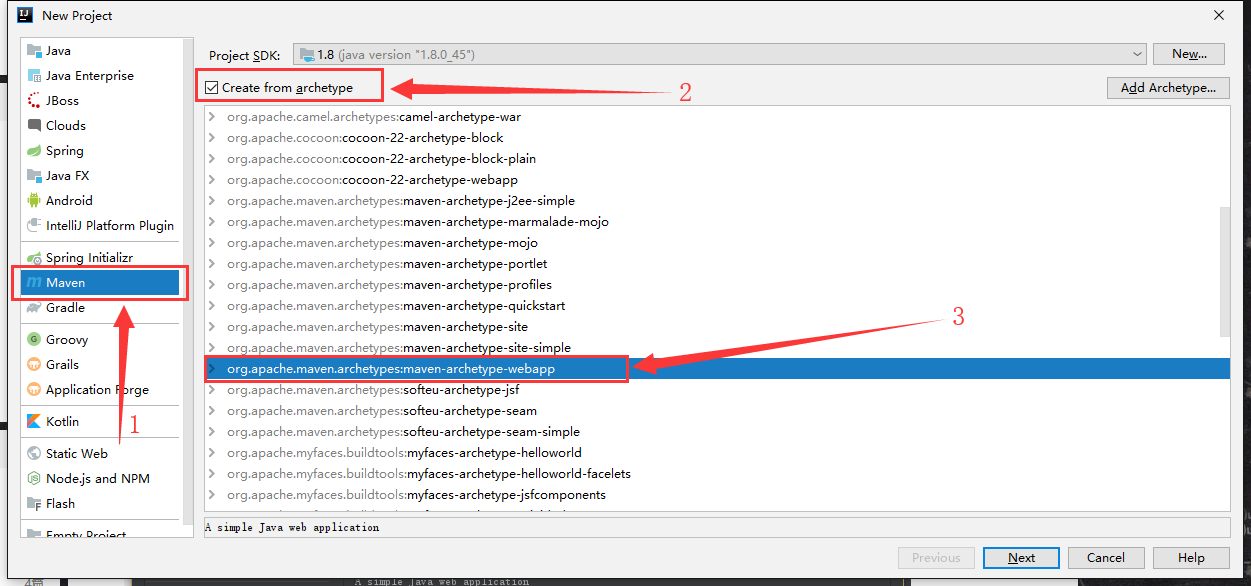Image resolution: width=1251 pixels, height=586 pixels.
Task: Select the Java Enterprise project type
Action: pyautogui.click(x=101, y=76)
